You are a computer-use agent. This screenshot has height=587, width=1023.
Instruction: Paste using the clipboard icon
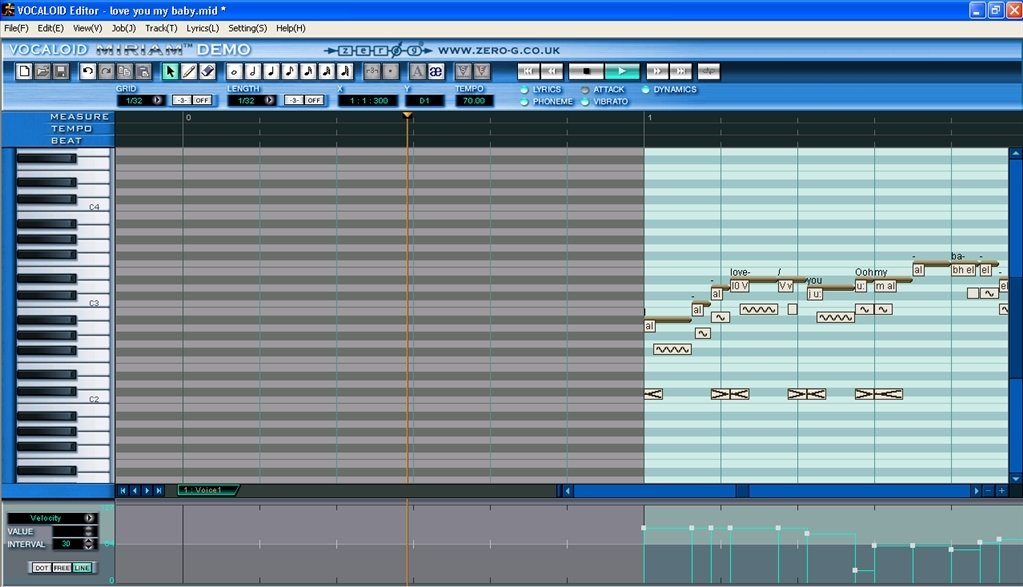click(x=143, y=71)
